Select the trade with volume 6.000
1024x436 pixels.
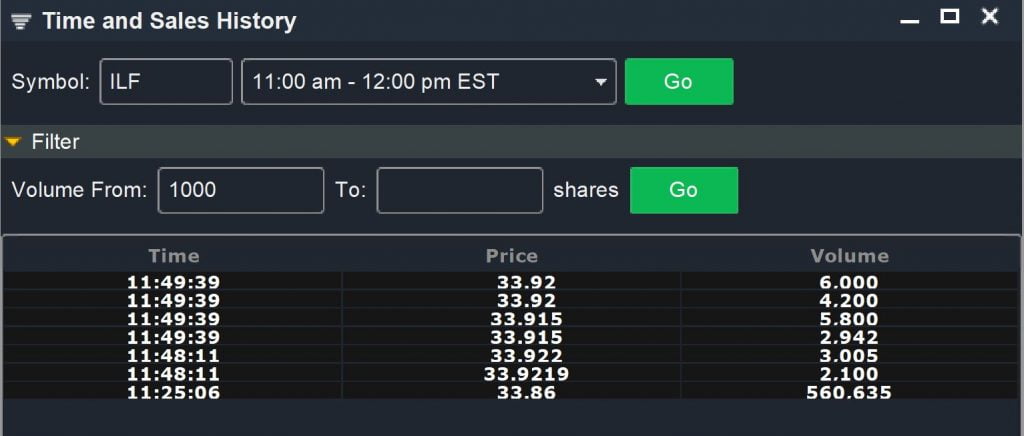511,283
